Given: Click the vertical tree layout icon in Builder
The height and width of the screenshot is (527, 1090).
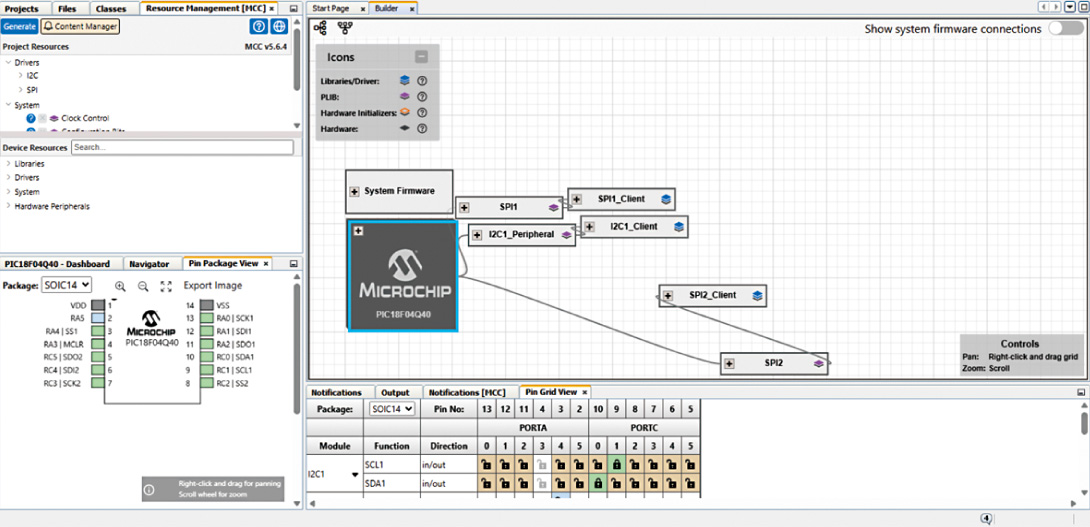Looking at the screenshot, I should coord(345,28).
